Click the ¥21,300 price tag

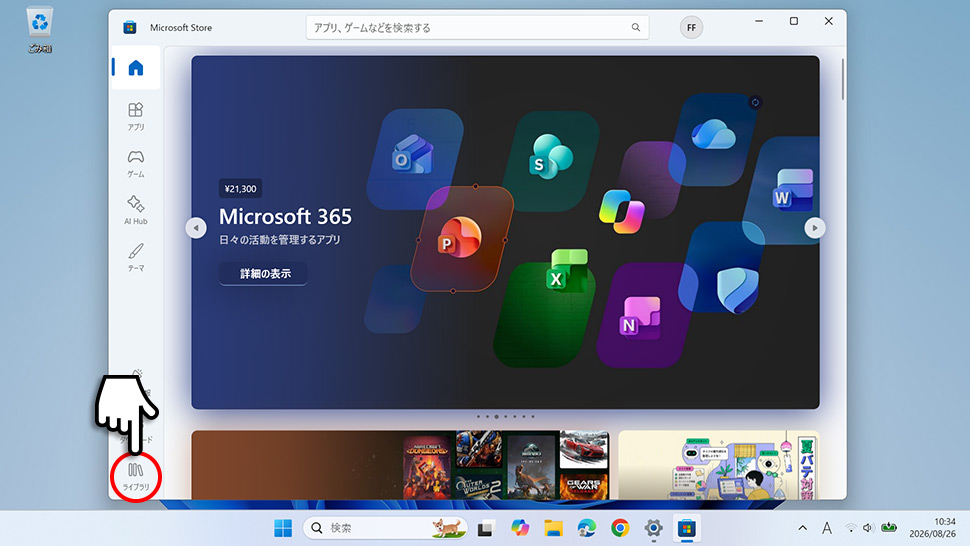[240, 189]
